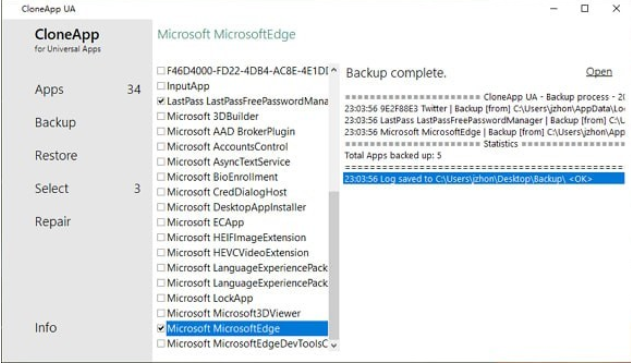Close the CloneApp UA window

[x=616, y=8]
